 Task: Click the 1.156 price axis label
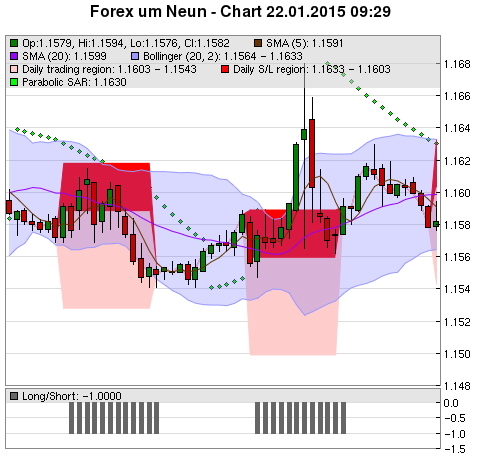pos(457,257)
